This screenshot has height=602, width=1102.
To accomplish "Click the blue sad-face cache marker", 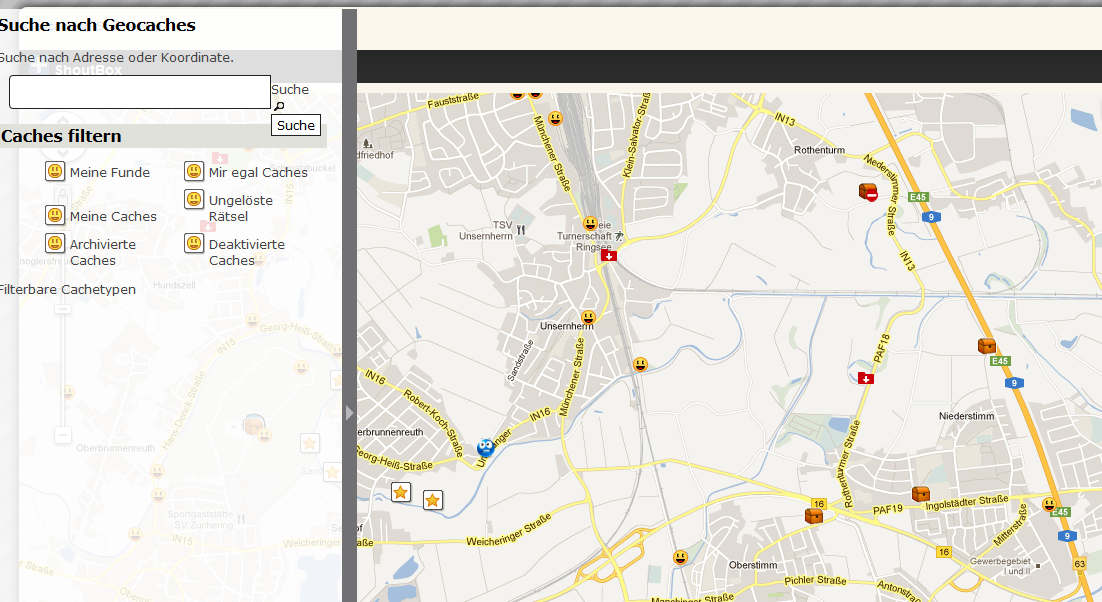I will coord(486,447).
